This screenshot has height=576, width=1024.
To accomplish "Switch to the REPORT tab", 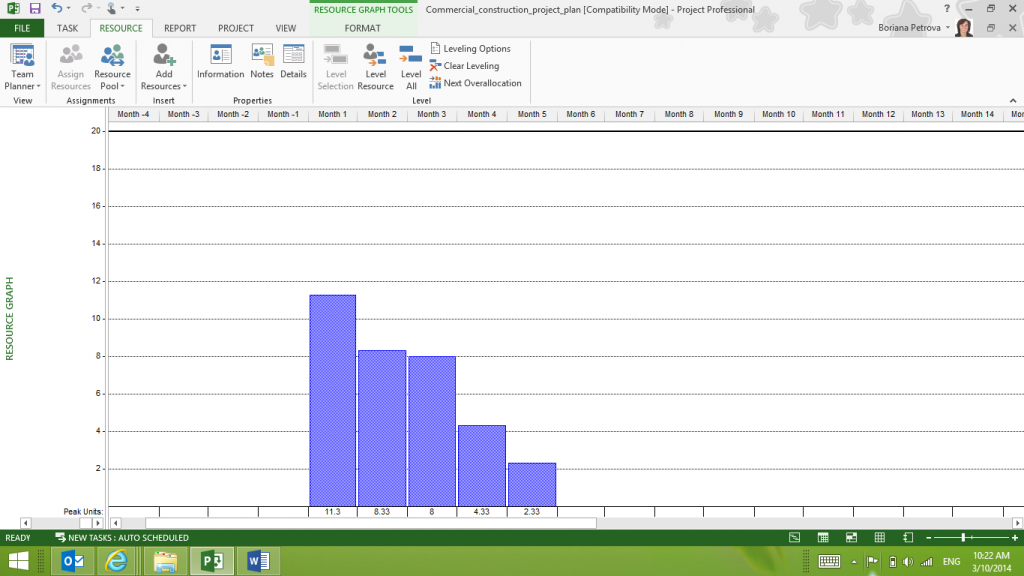I will tap(180, 28).
